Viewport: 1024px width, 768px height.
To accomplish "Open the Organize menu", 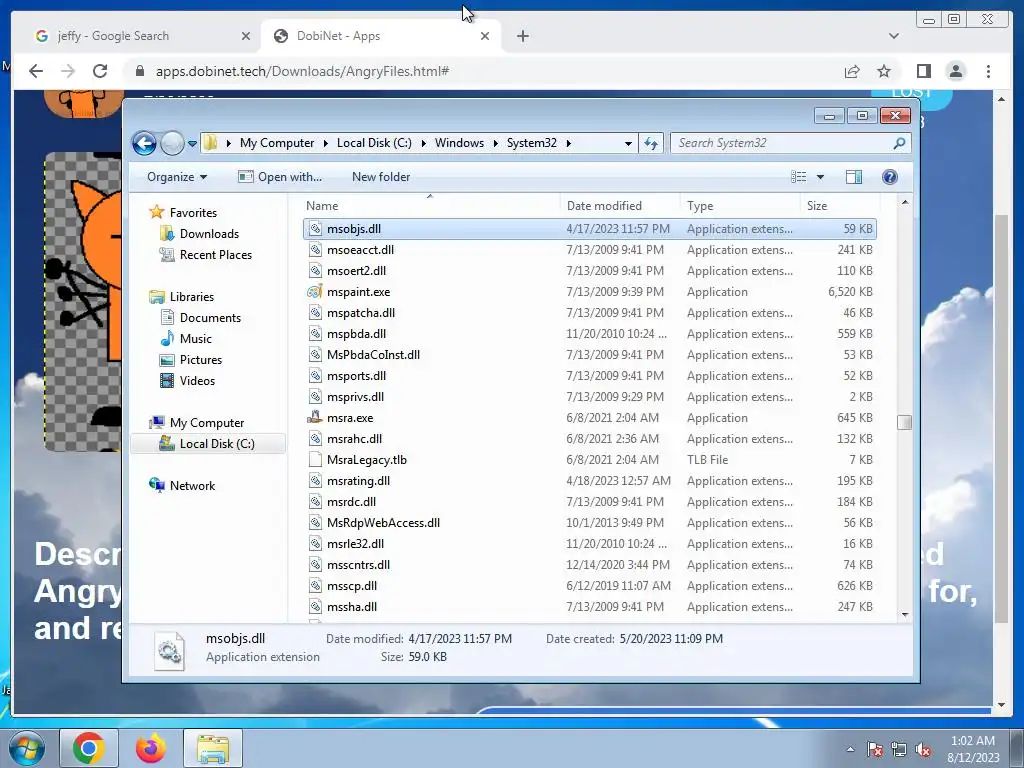I will click(177, 177).
